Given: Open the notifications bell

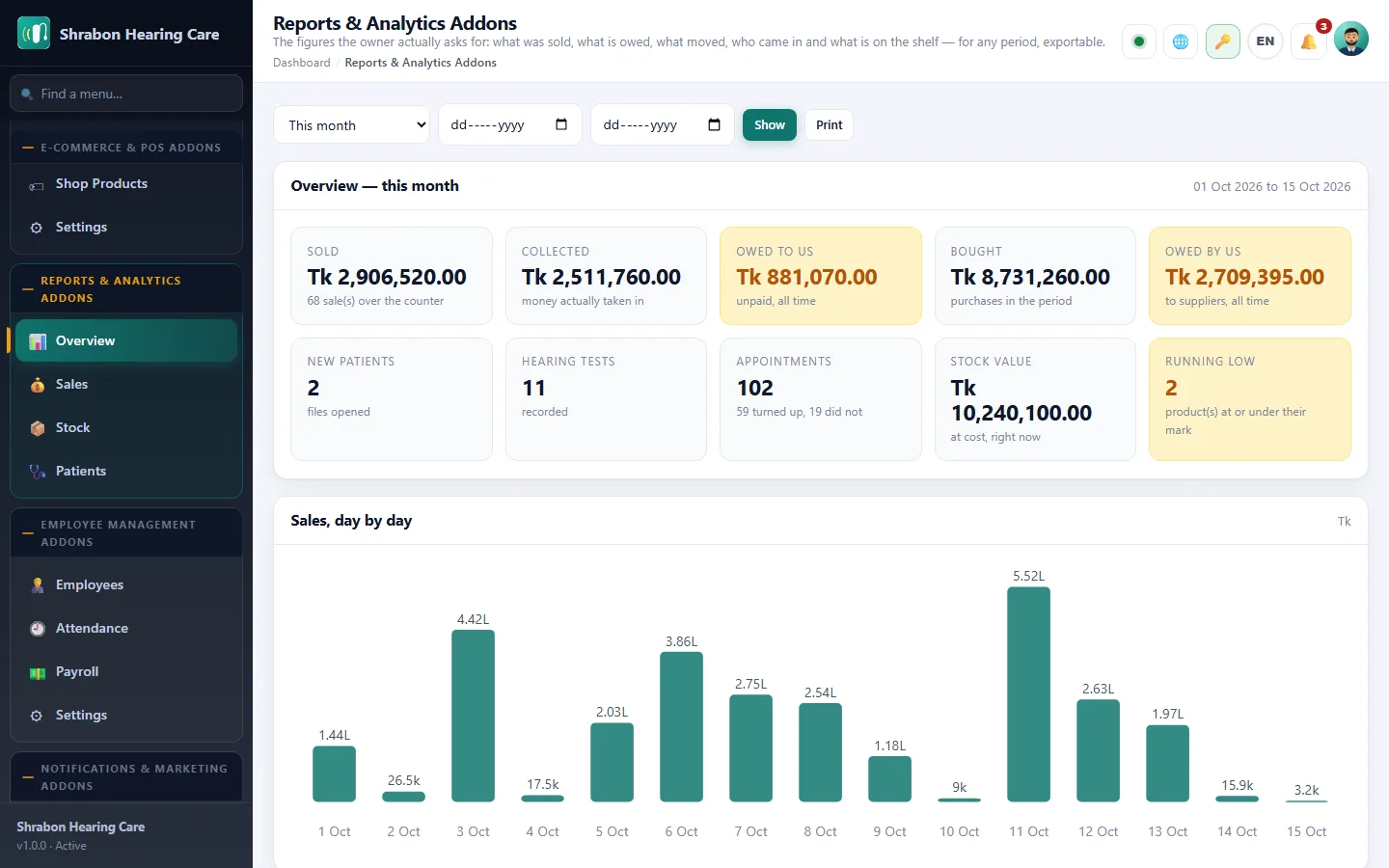Looking at the screenshot, I should [1308, 41].
